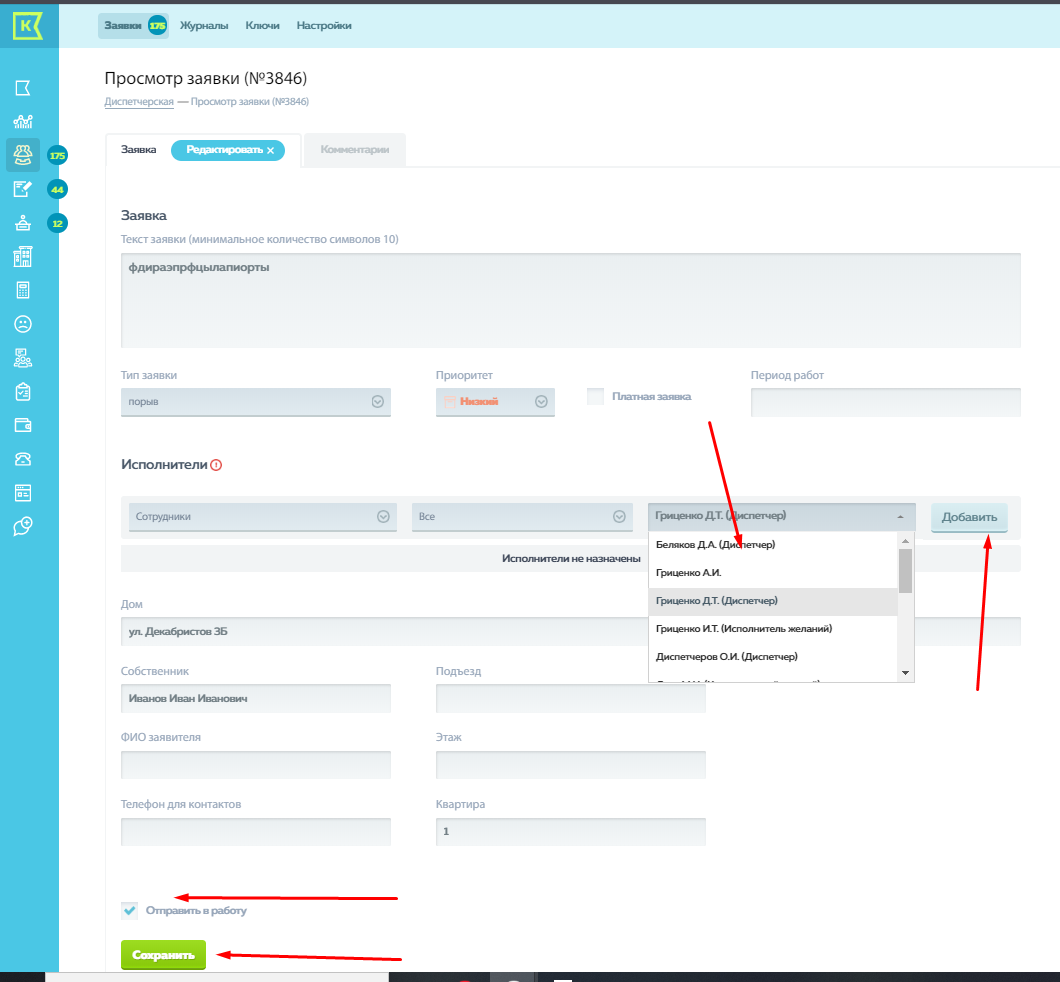Image resolution: width=1060 pixels, height=982 pixels.
Task: Click the 175 badge in Заявки menu
Action: [158, 26]
